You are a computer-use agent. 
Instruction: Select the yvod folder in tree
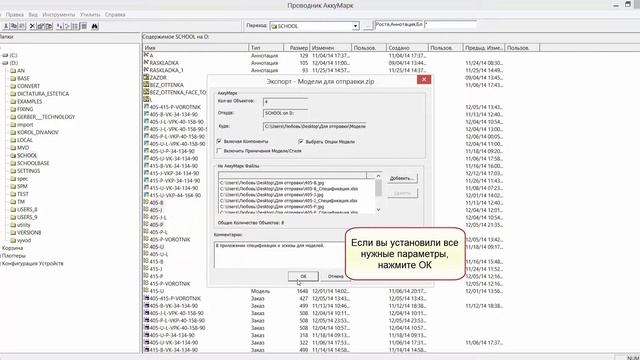[x=24, y=240]
